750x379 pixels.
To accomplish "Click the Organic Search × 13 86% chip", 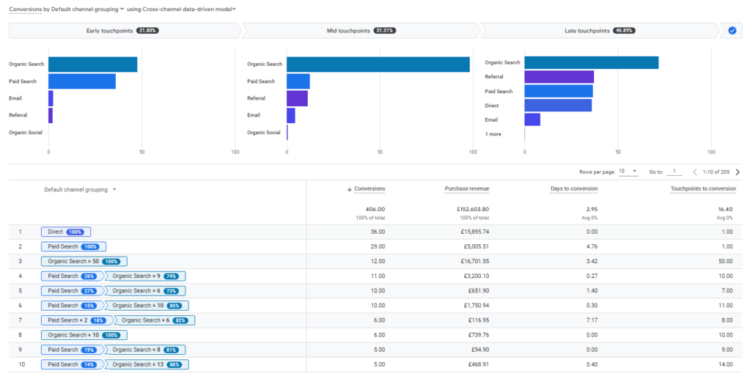I will (147, 365).
